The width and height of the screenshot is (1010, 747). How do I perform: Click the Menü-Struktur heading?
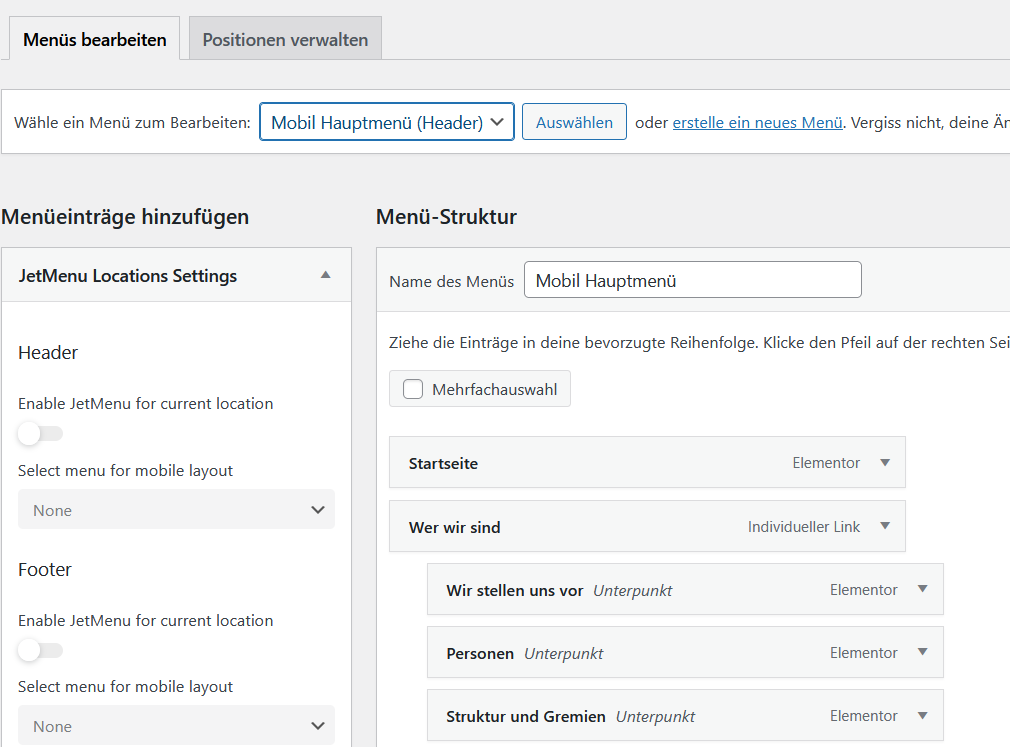(x=446, y=216)
